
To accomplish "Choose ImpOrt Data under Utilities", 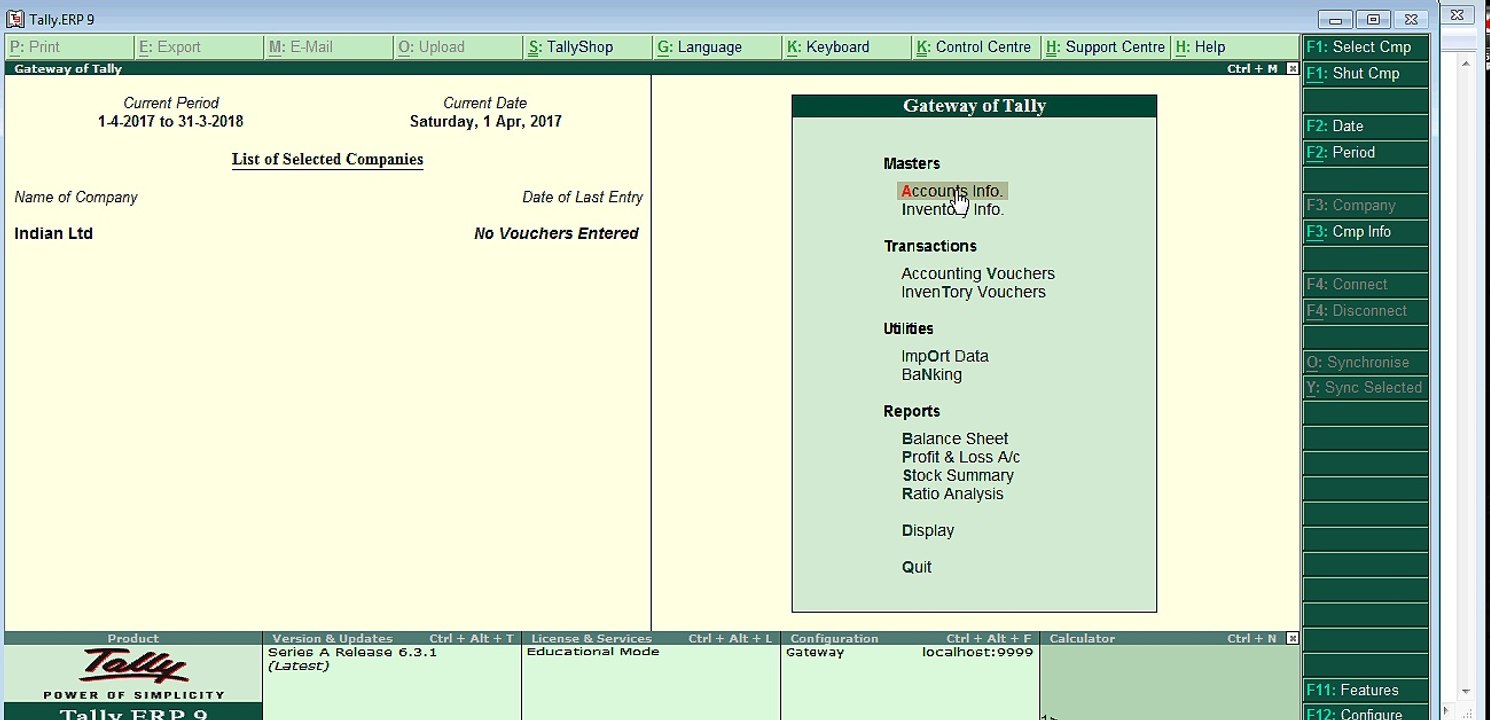I will (945, 356).
